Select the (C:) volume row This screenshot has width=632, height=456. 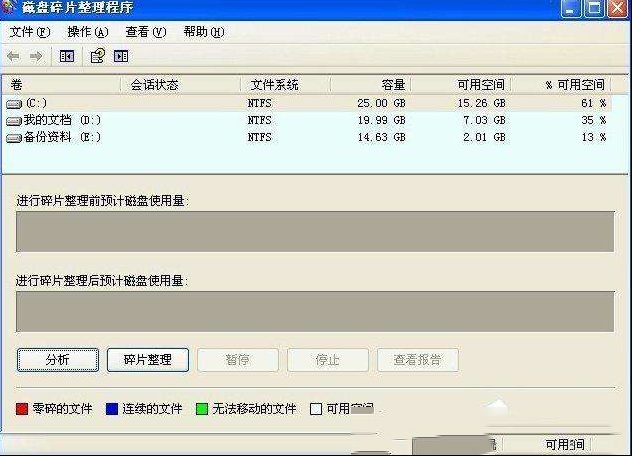pos(307,104)
